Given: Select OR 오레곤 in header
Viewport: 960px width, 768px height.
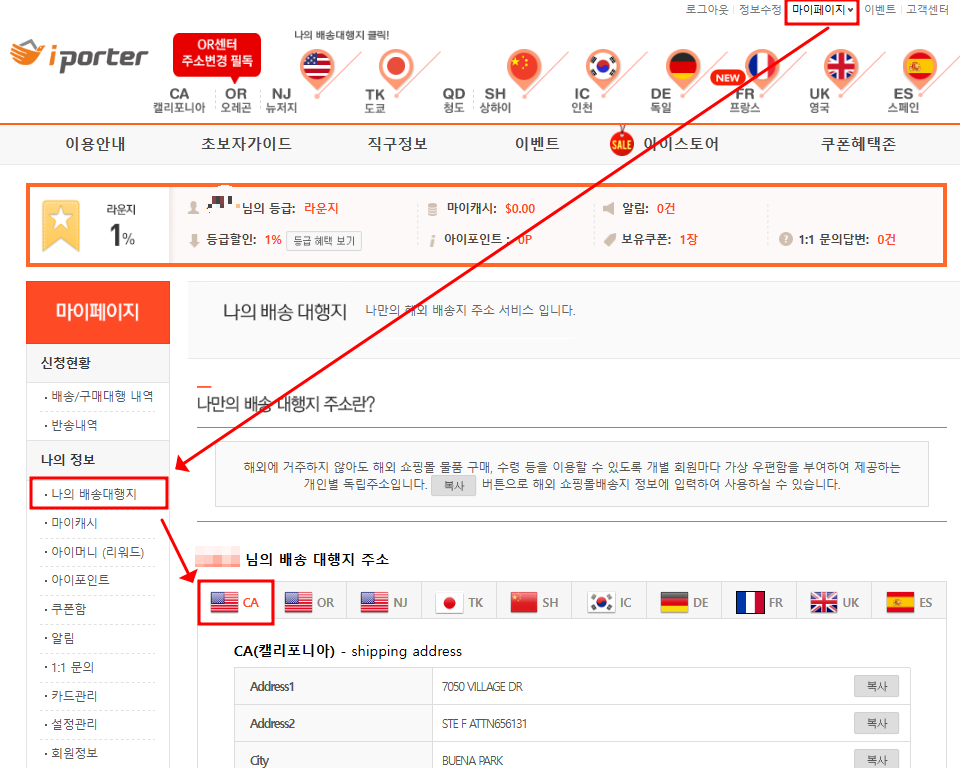Looking at the screenshot, I should point(236,100).
